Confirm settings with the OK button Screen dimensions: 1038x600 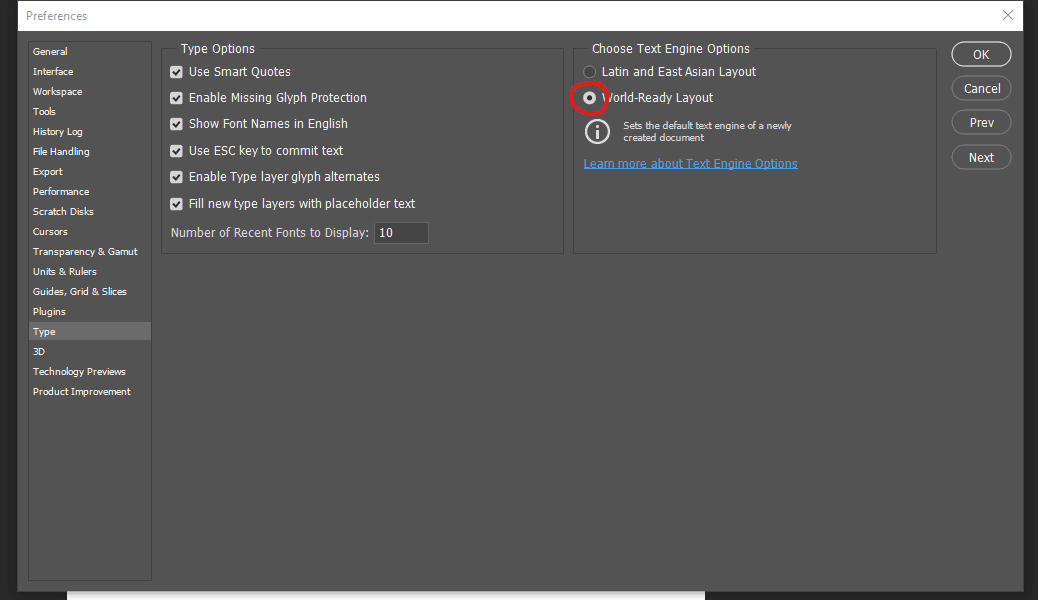tap(981, 54)
